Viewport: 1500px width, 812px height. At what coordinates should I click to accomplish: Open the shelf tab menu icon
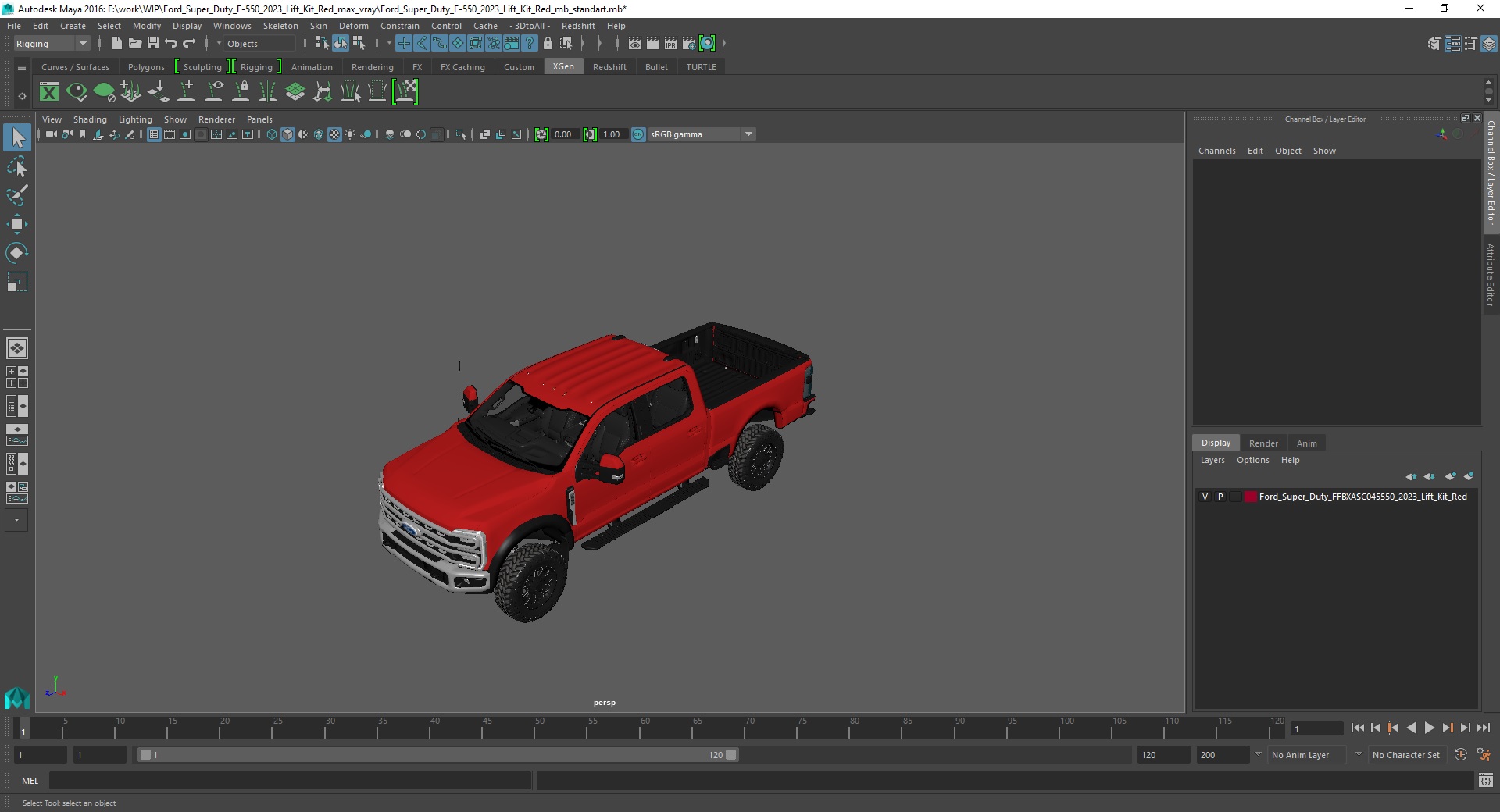[x=22, y=68]
